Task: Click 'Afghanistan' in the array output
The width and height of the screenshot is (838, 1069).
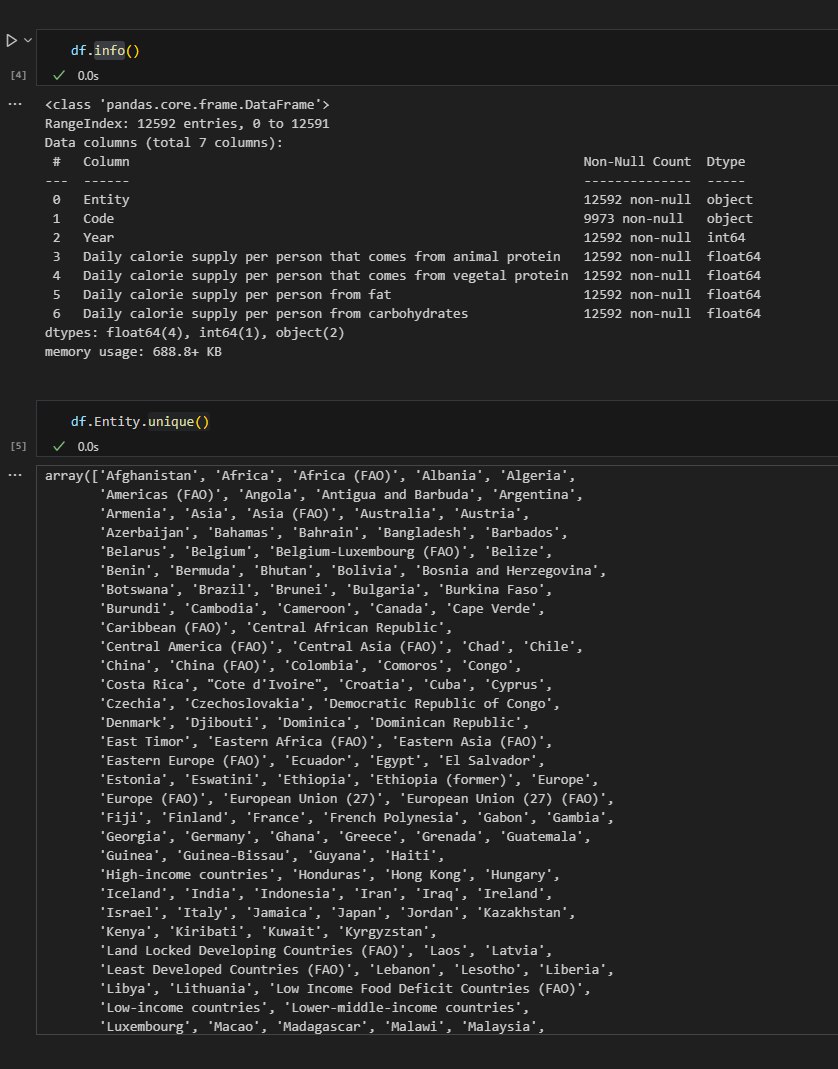Action: [x=144, y=476]
